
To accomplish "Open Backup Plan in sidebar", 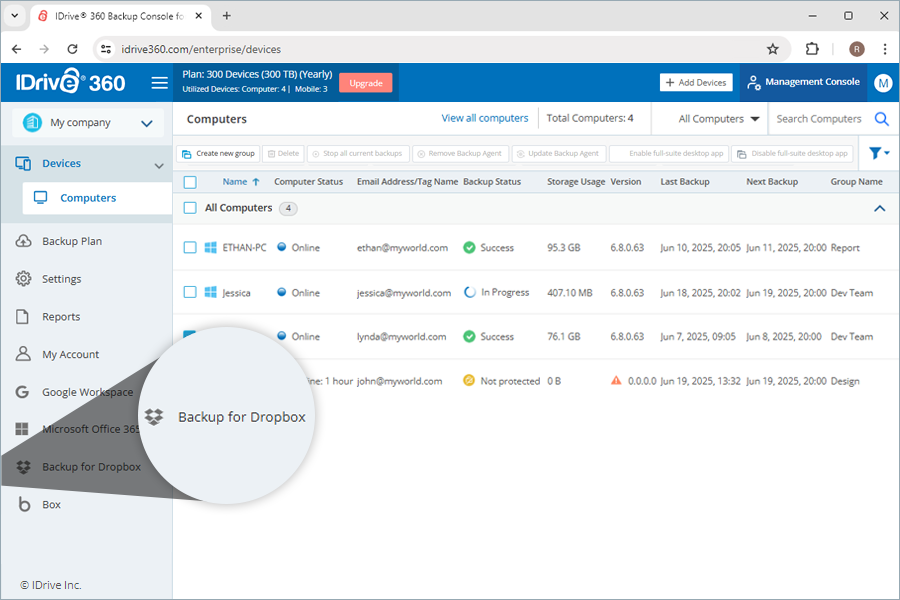I will [71, 241].
